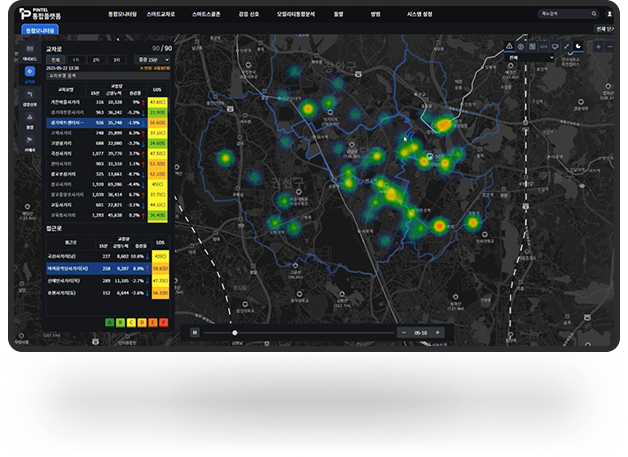Select the 교차로 sidebar icon

tap(28, 71)
